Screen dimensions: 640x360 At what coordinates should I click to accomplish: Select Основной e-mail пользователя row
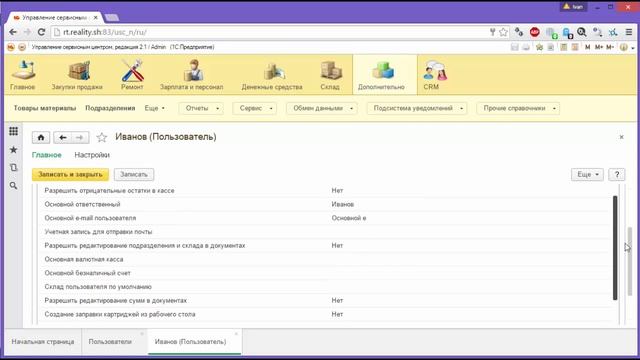(x=328, y=218)
